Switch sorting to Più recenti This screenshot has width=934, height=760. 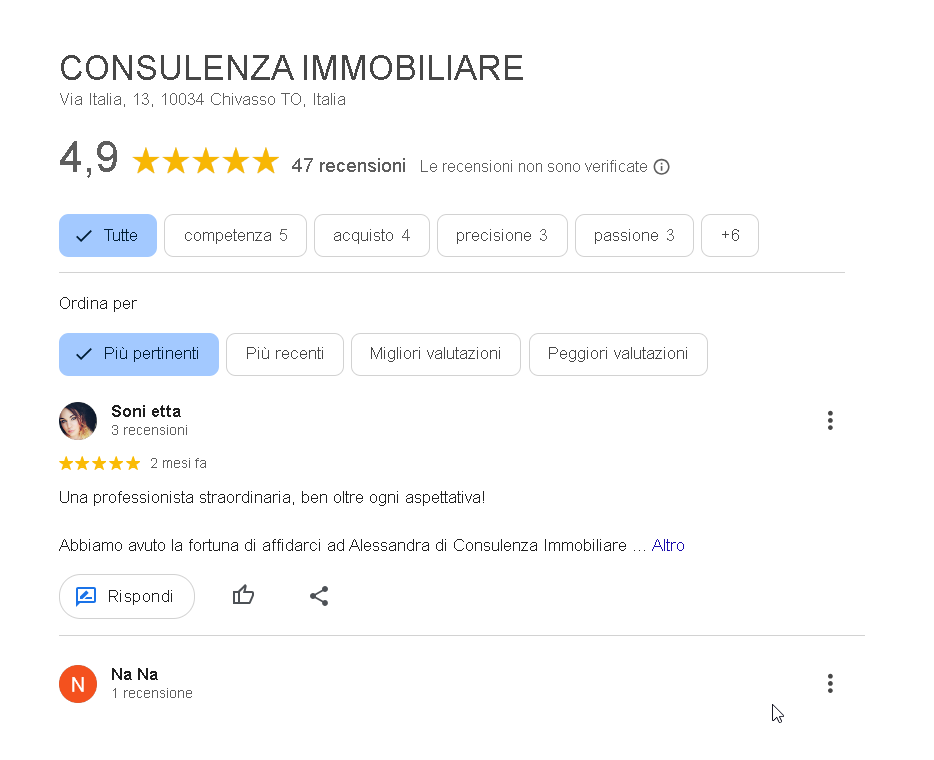pyautogui.click(x=284, y=354)
